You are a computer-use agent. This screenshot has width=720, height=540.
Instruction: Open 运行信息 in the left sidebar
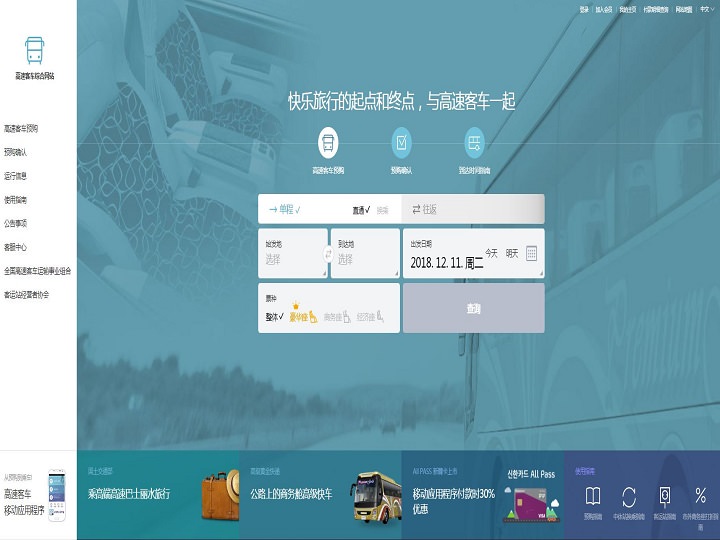point(15,176)
